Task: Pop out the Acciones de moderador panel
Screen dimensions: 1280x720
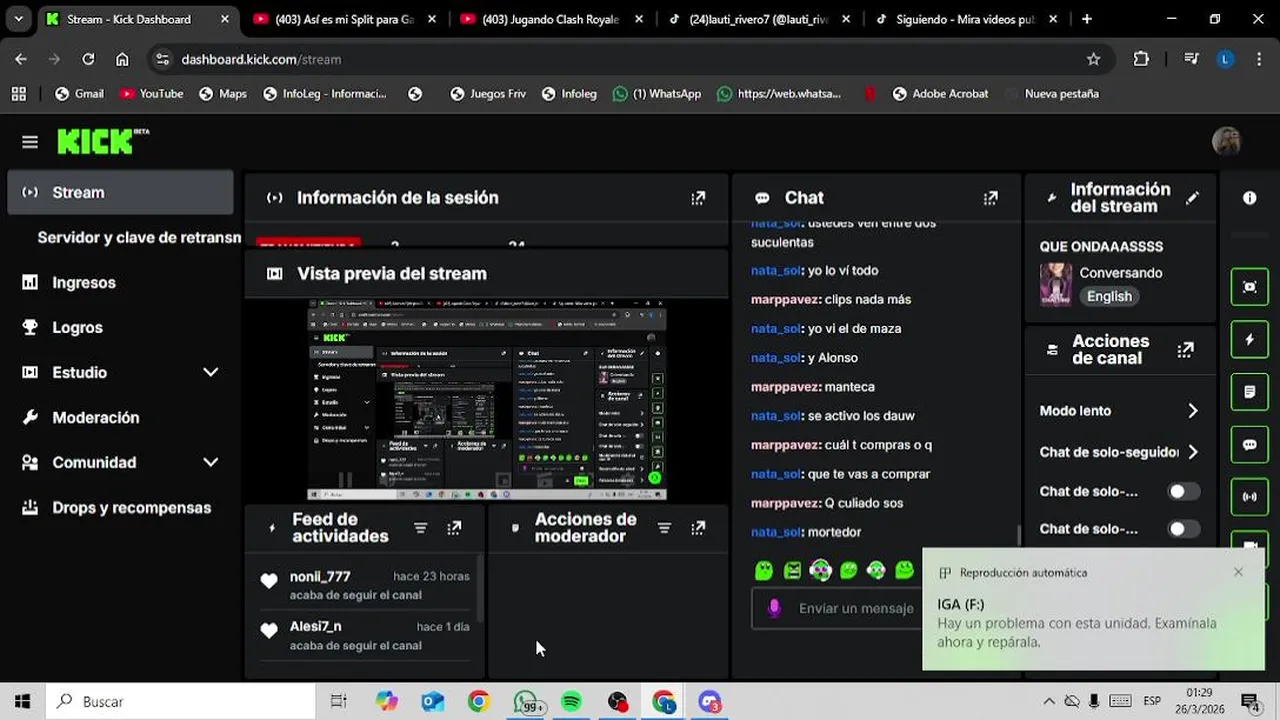Action: tap(698, 528)
